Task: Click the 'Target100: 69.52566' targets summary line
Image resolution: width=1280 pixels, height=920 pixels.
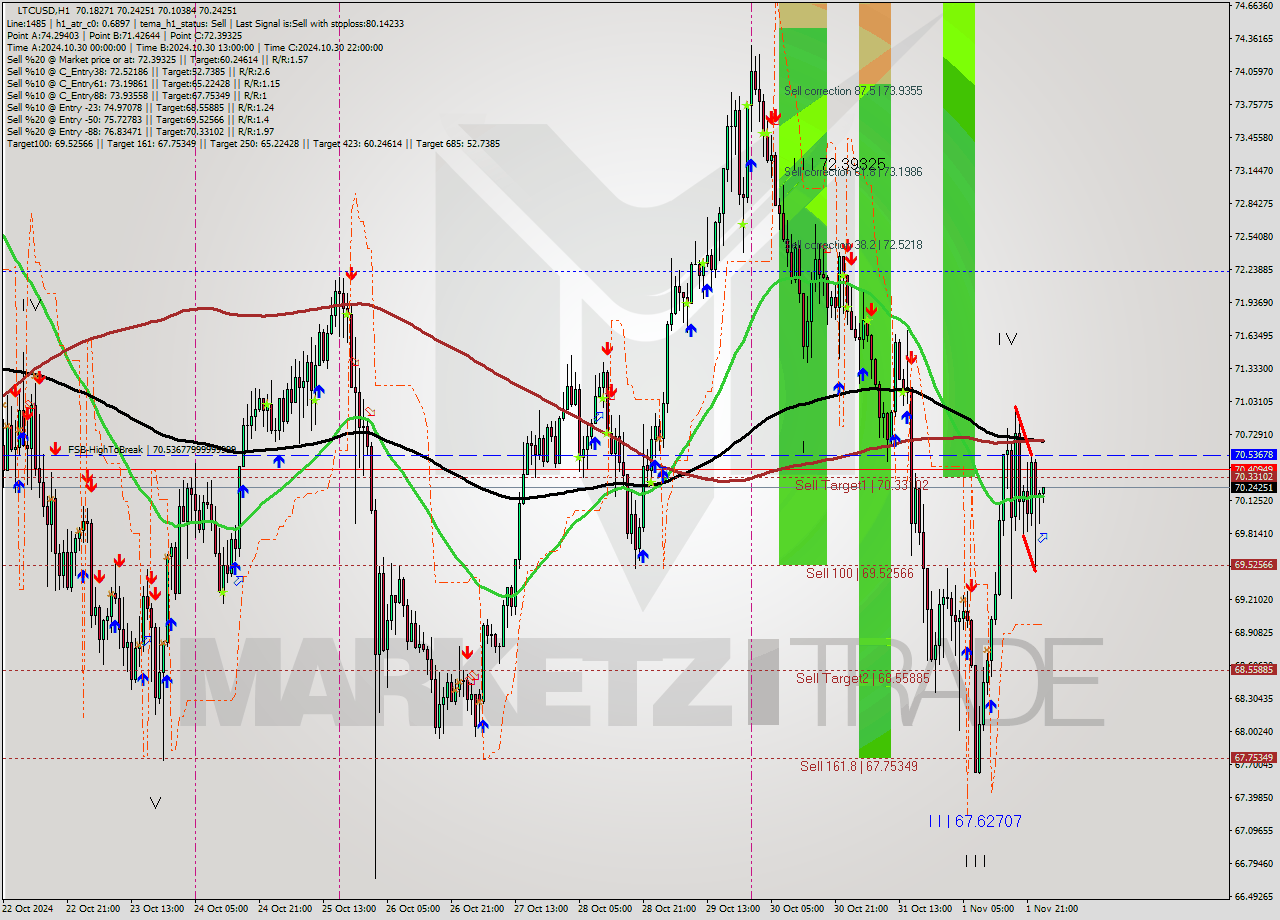Action: point(253,143)
